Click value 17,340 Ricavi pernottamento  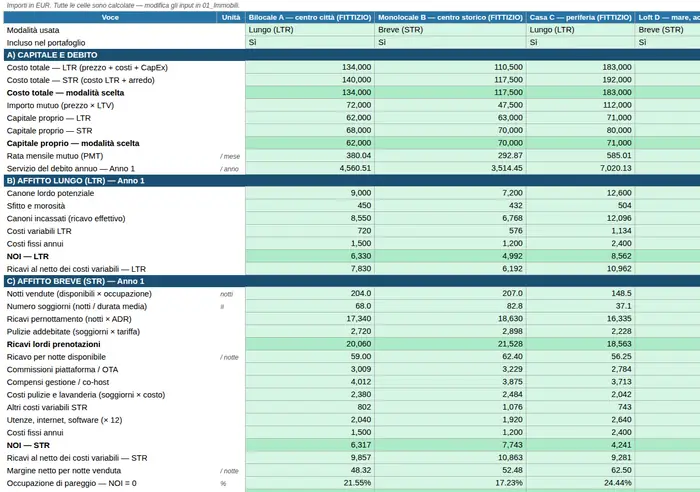358,319
